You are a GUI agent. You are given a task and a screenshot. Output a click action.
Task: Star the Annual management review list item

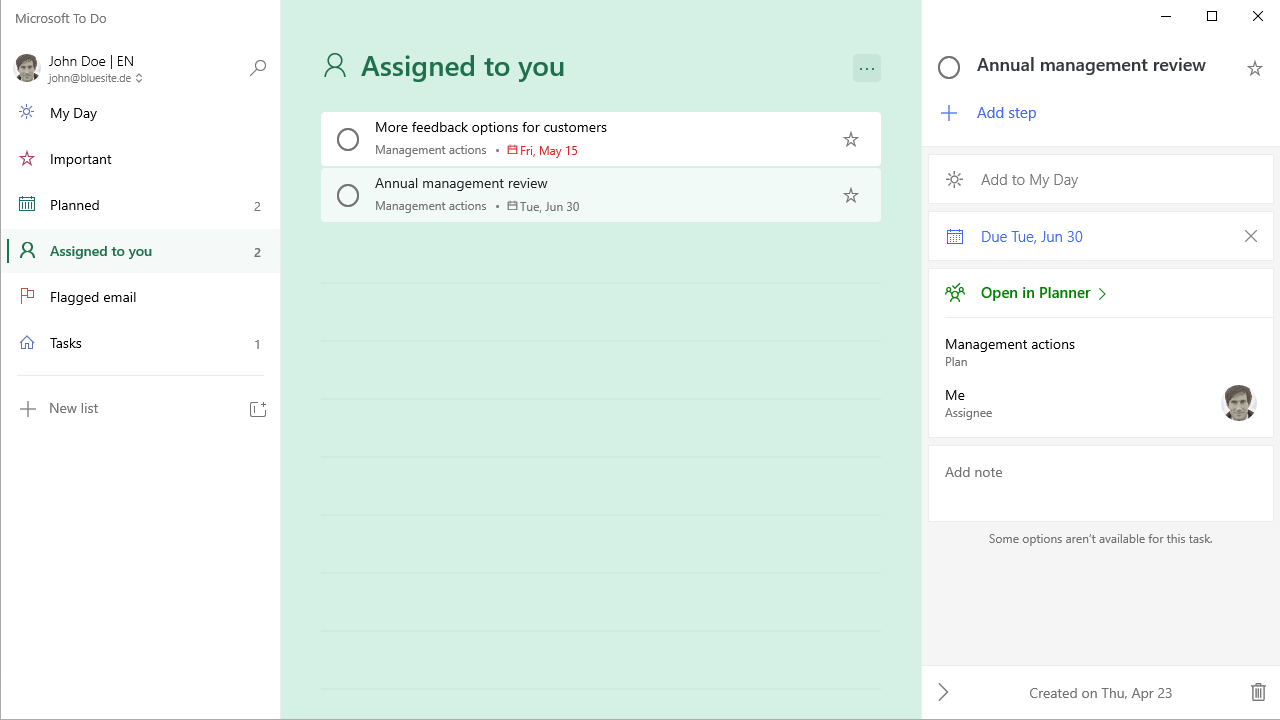[851, 195]
